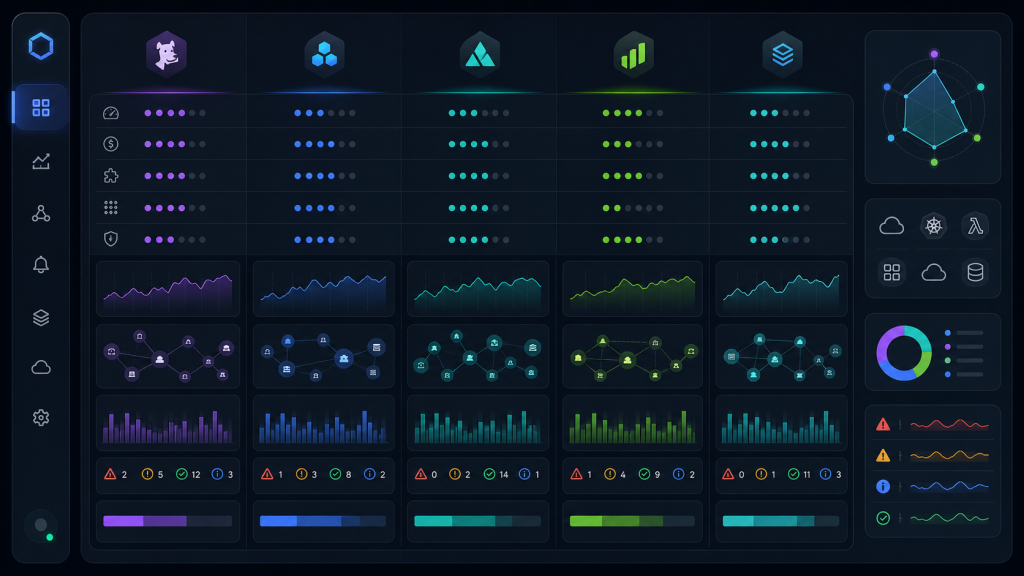Open the purple network topology graph
1024x576 pixels.
[168, 357]
